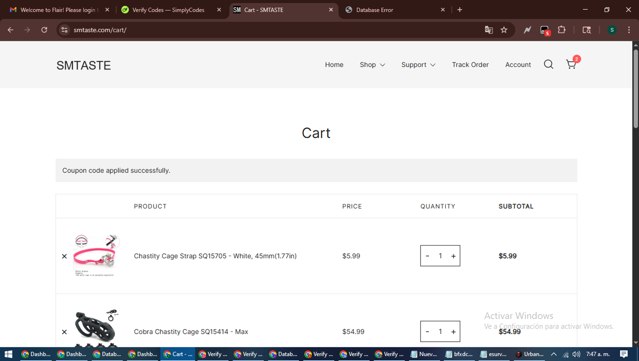Screen dimensions: 639x361
Task: Expand the Support dropdown menu
Action: click(418, 64)
